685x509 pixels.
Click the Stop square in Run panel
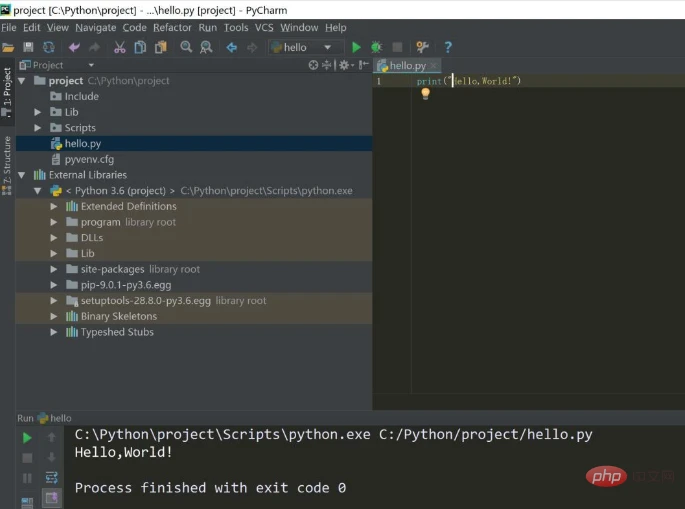[27, 458]
